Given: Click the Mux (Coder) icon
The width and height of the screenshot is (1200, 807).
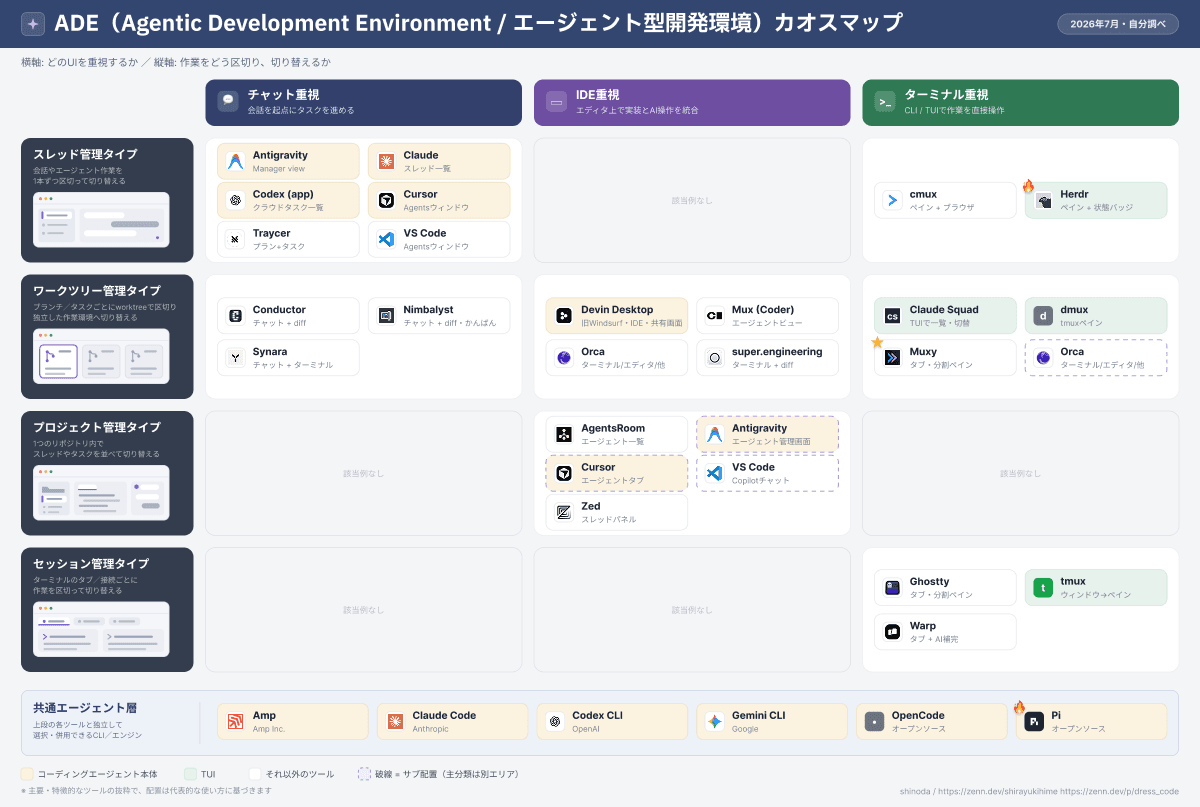Looking at the screenshot, I should pyautogui.click(x=715, y=316).
